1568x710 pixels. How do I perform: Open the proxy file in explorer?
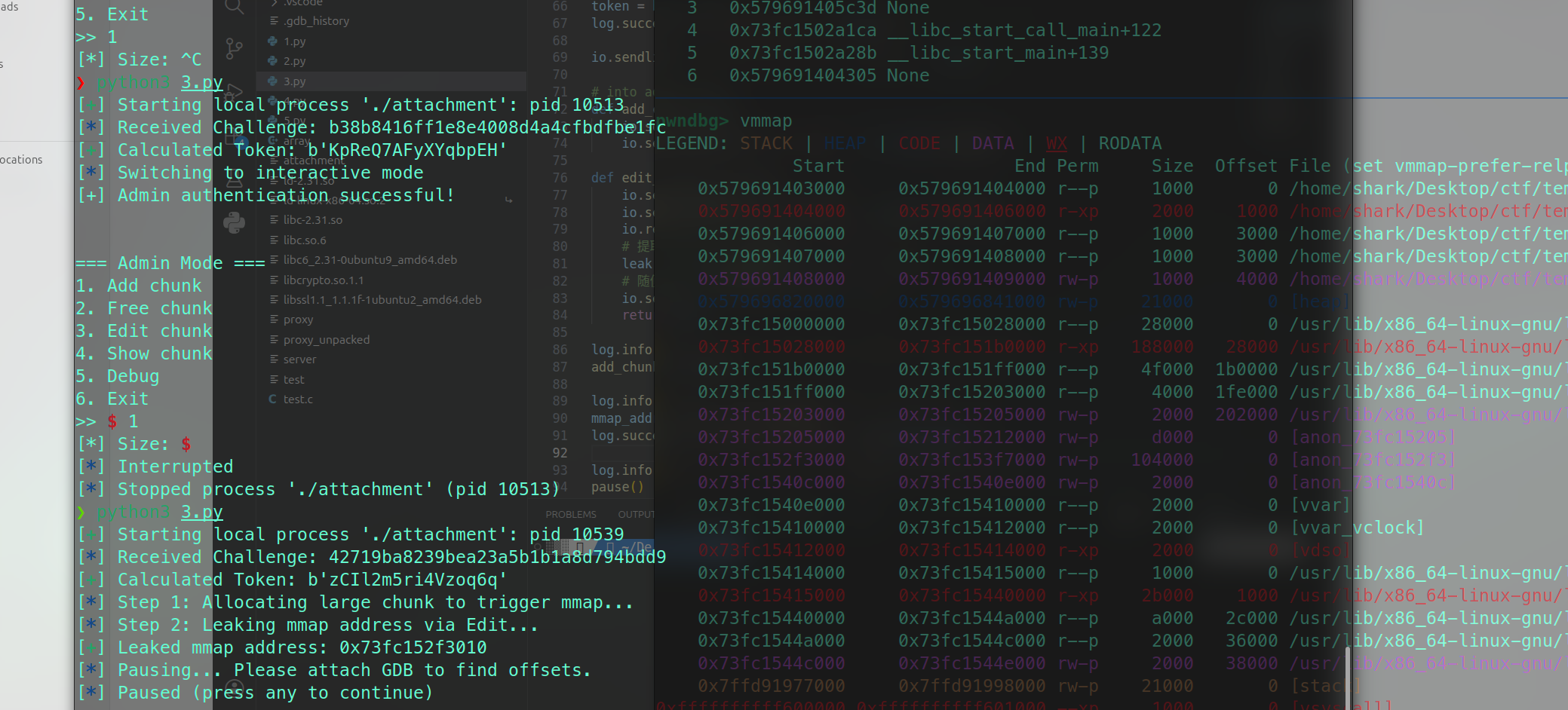click(298, 320)
